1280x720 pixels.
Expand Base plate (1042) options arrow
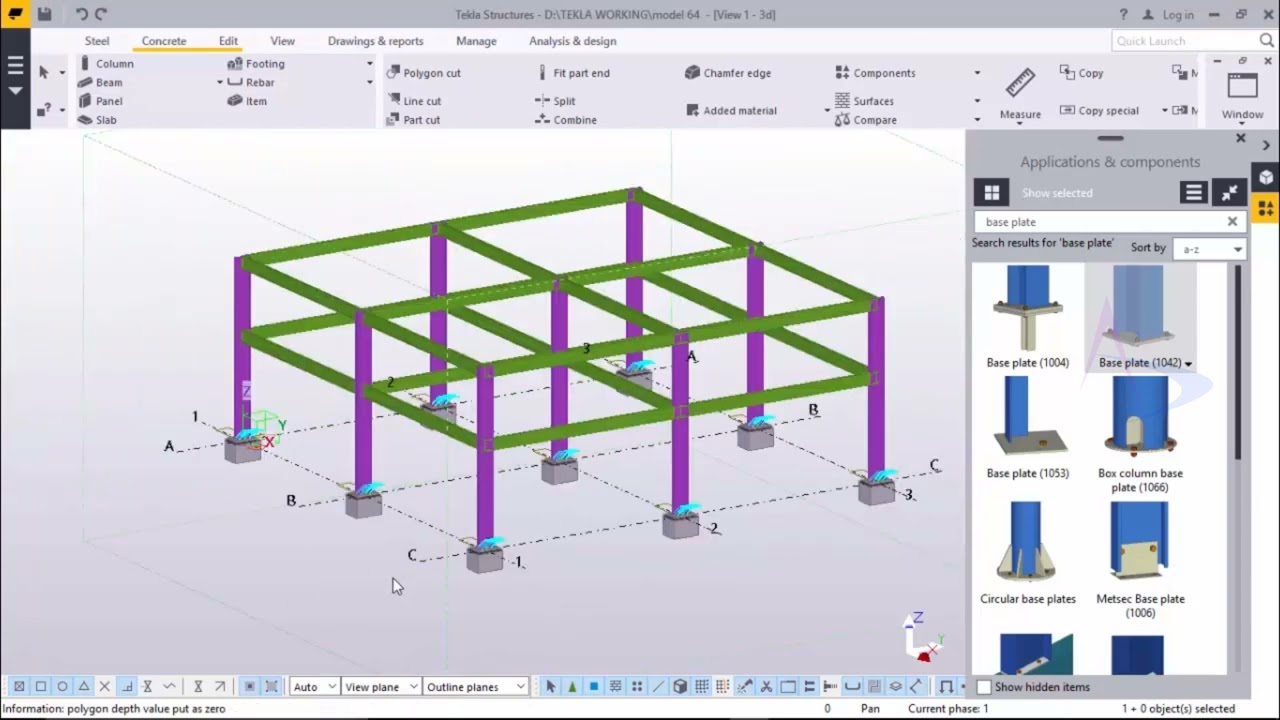pos(1188,364)
